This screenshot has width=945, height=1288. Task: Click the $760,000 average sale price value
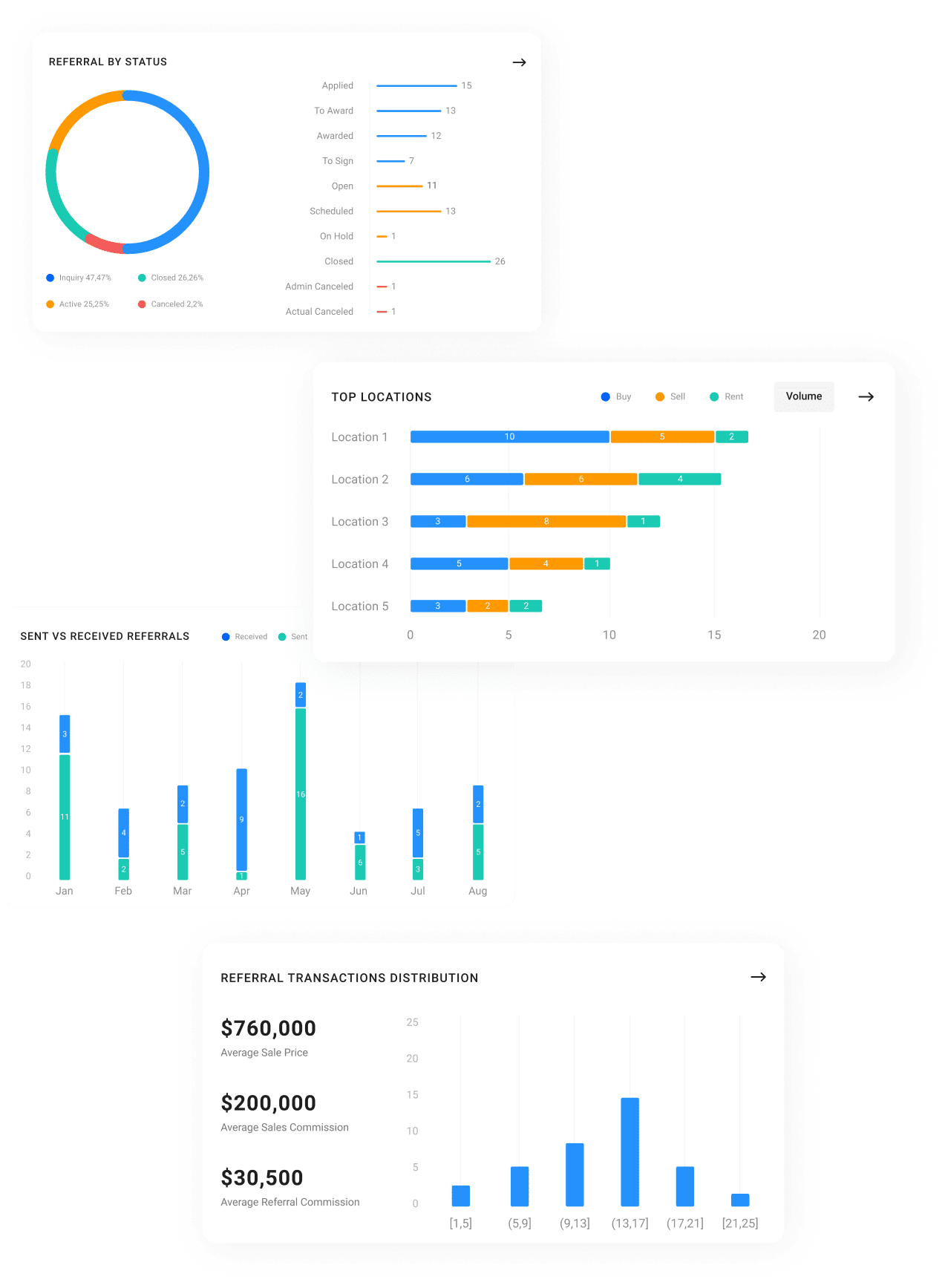pos(269,1028)
